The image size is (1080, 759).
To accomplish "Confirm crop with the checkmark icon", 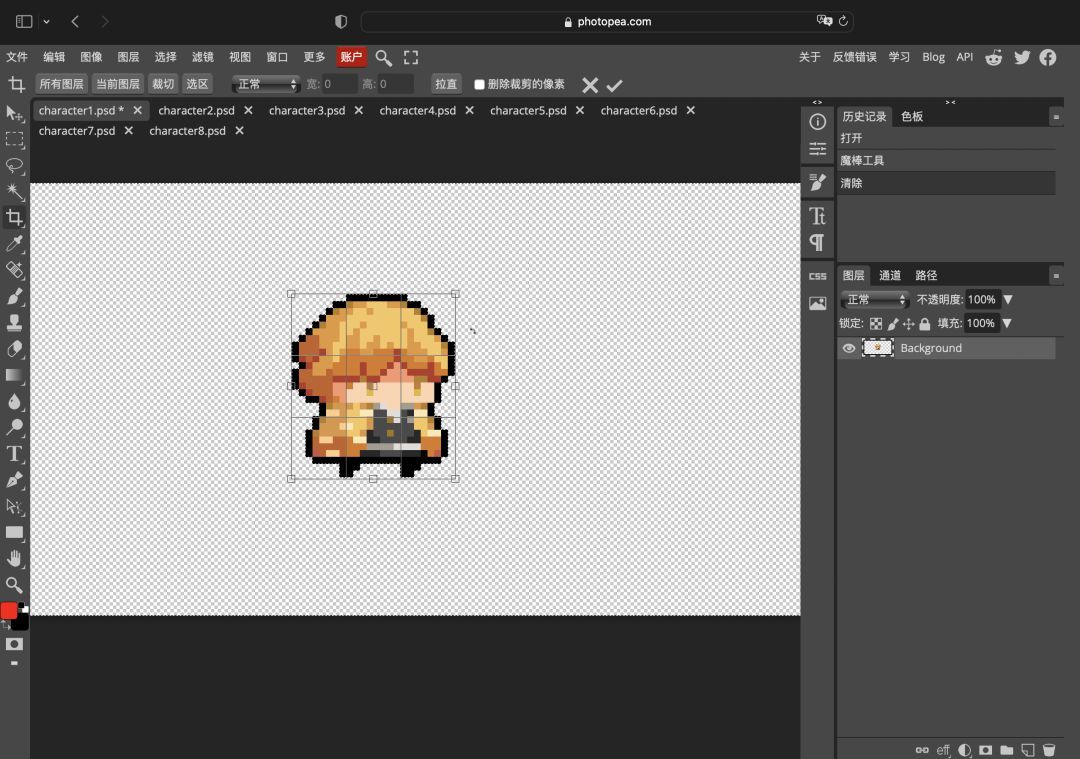I will pyautogui.click(x=614, y=85).
